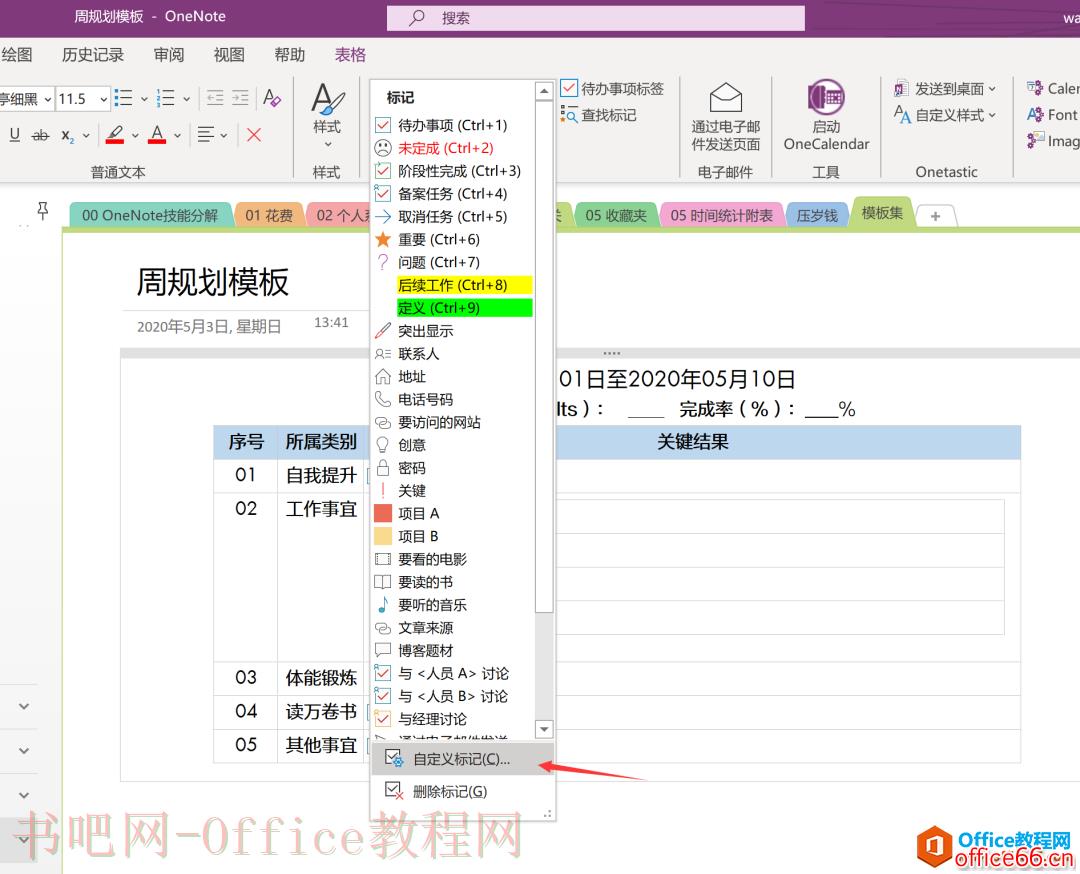Click the bulleted list icon
This screenshot has width=1080, height=874.
pyautogui.click(x=123, y=98)
